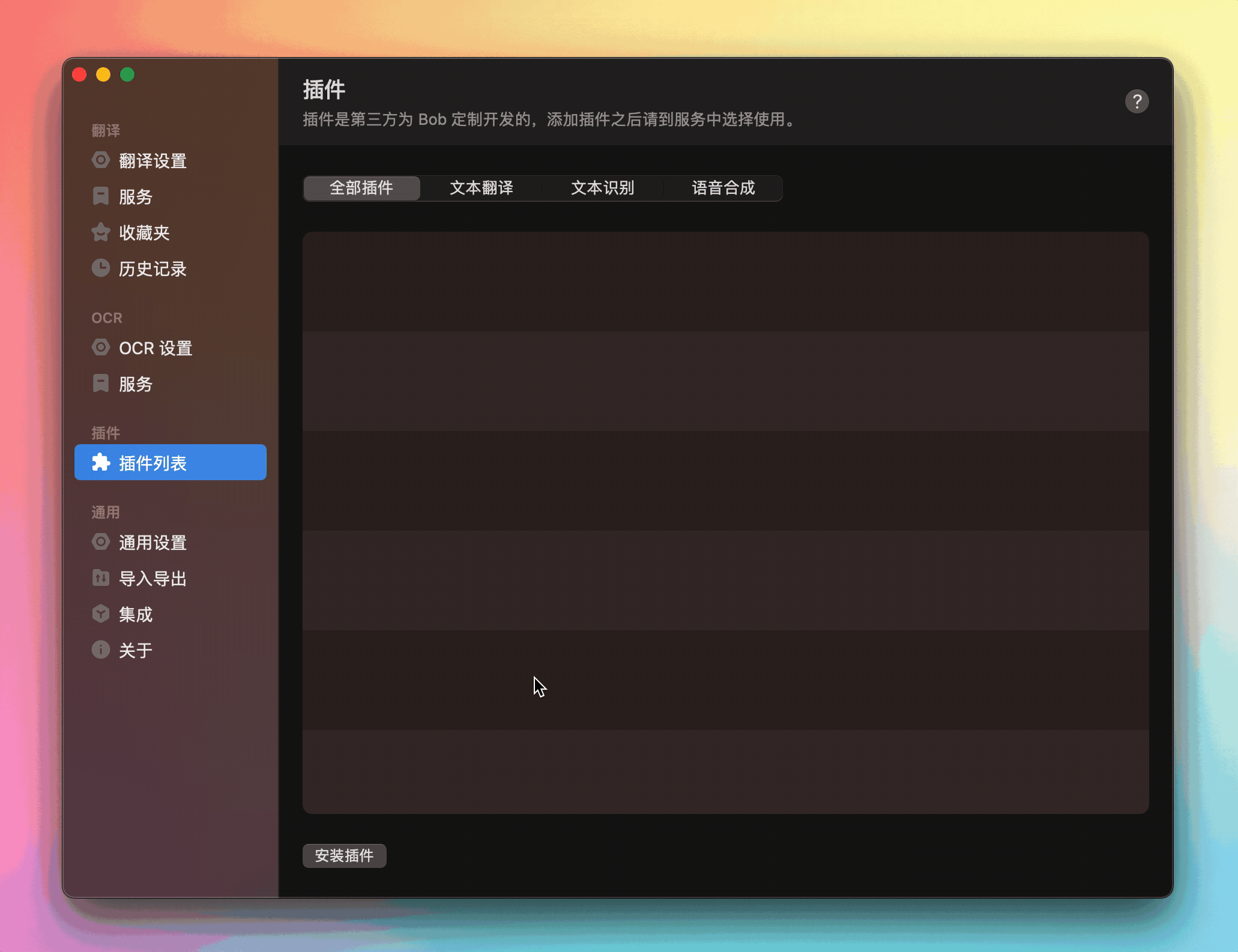Select the 全部插件 tab
This screenshot has width=1238, height=952.
click(361, 188)
